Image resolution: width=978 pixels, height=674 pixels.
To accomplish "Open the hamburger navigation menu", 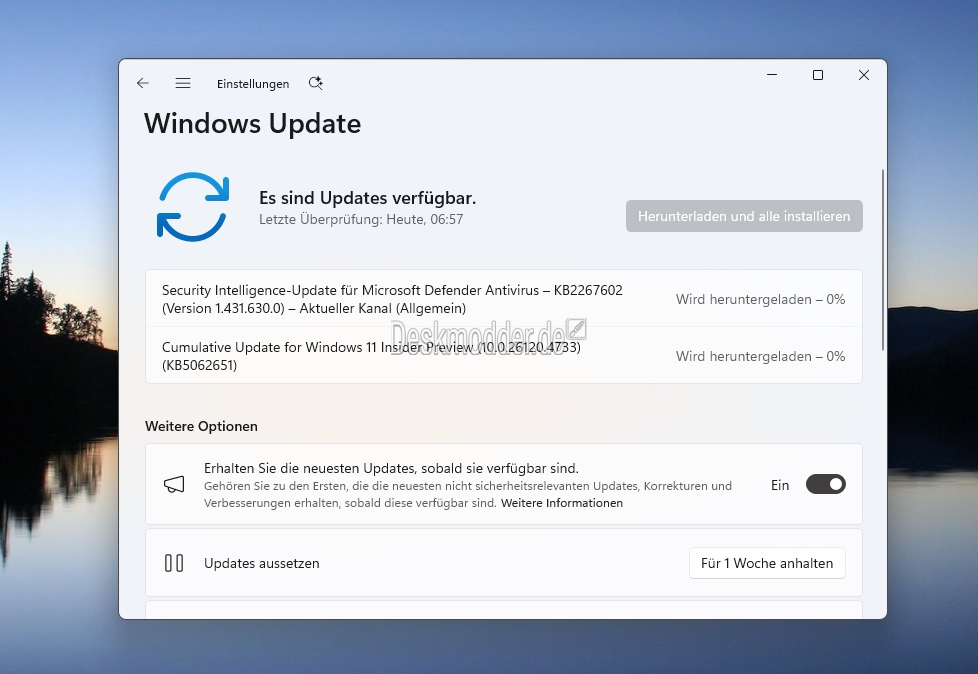I will coord(183,83).
